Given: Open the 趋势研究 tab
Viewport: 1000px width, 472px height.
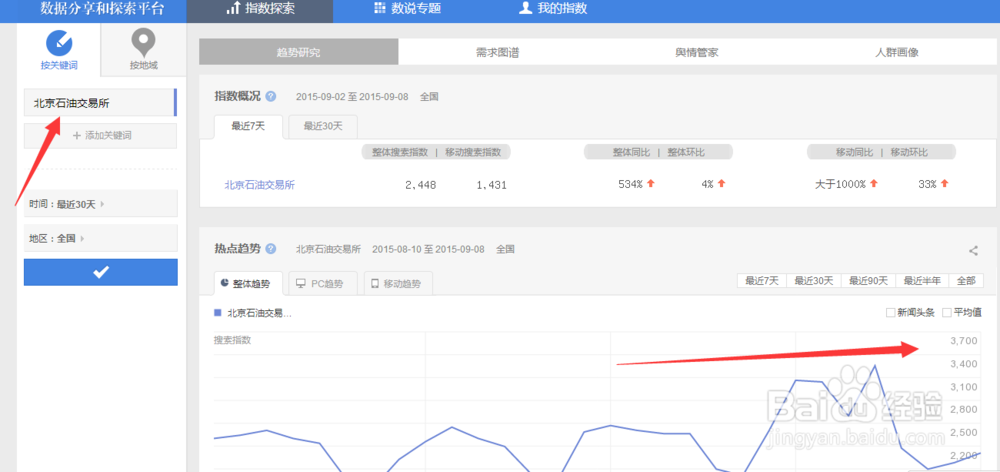Looking at the screenshot, I should [x=298, y=52].
